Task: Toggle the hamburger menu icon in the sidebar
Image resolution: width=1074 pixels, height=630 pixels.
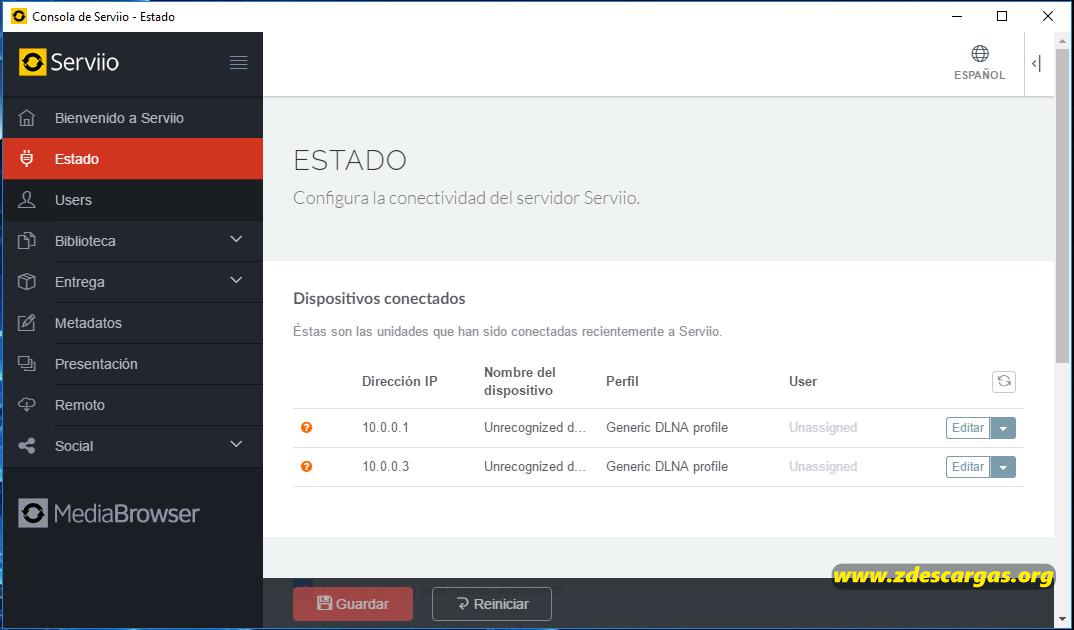Action: [x=238, y=62]
